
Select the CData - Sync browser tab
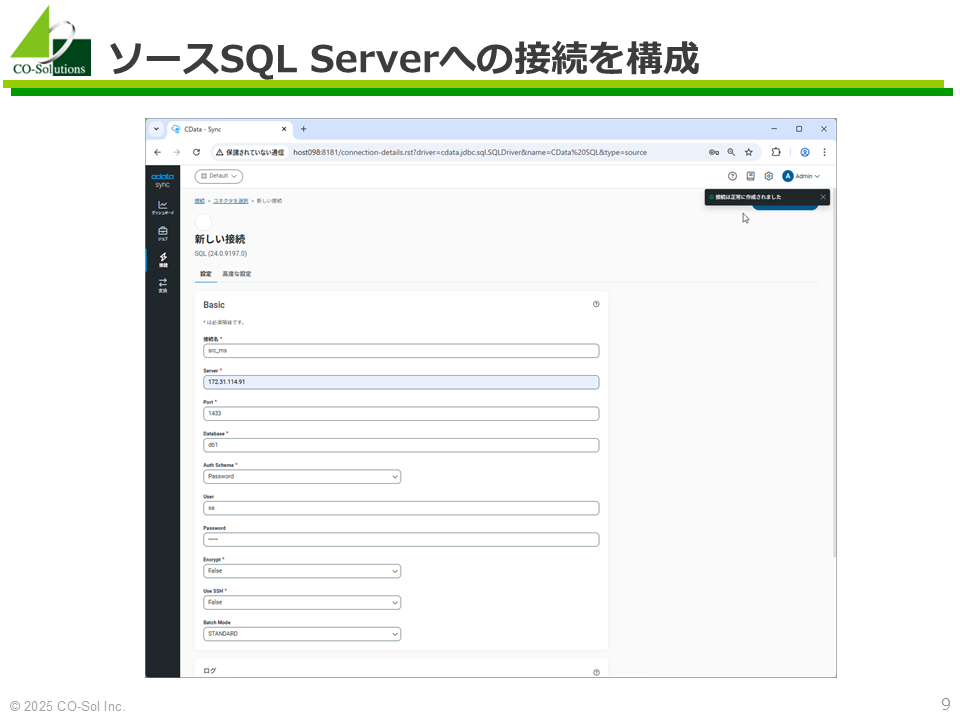tap(230, 129)
